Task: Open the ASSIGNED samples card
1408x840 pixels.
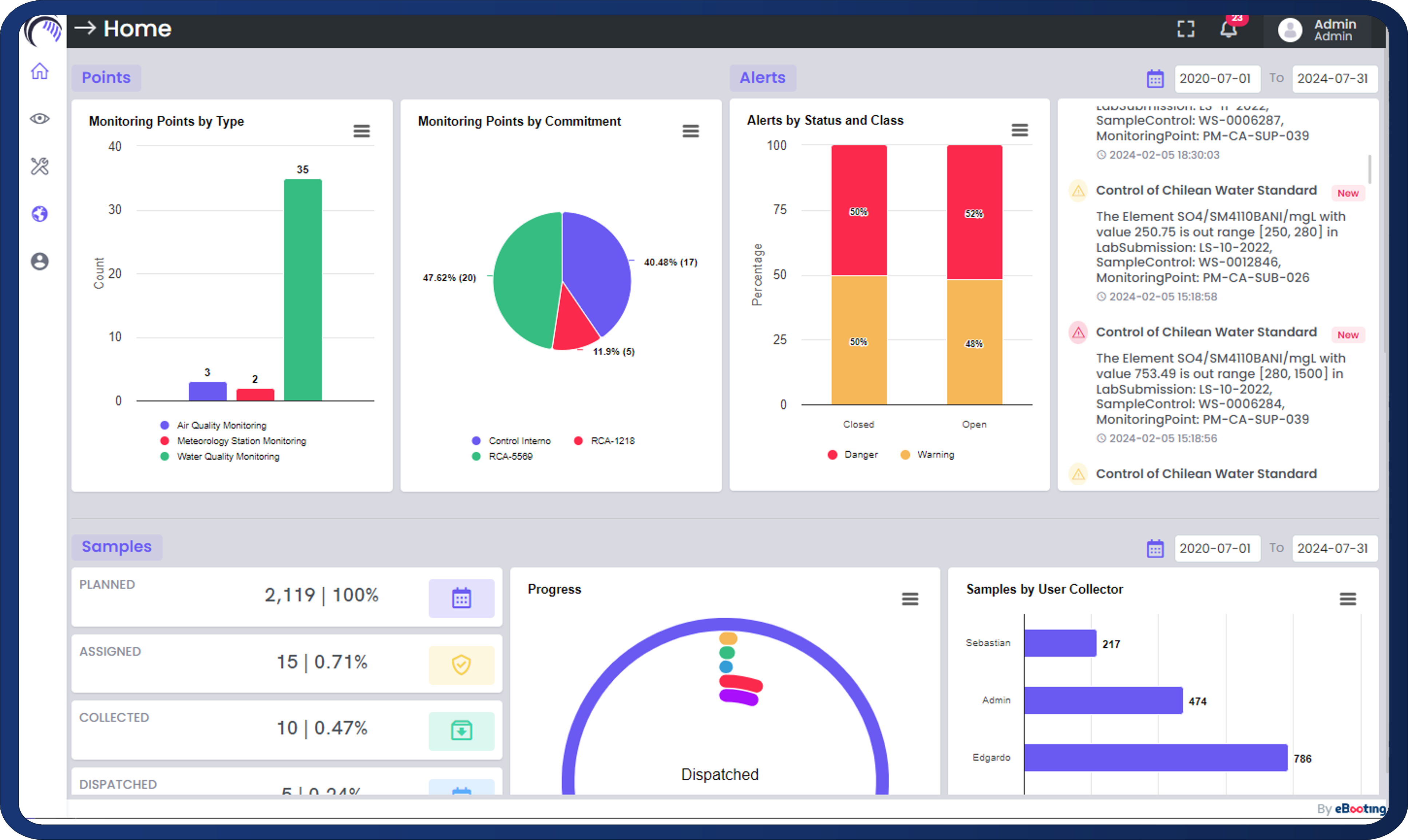Action: (287, 663)
